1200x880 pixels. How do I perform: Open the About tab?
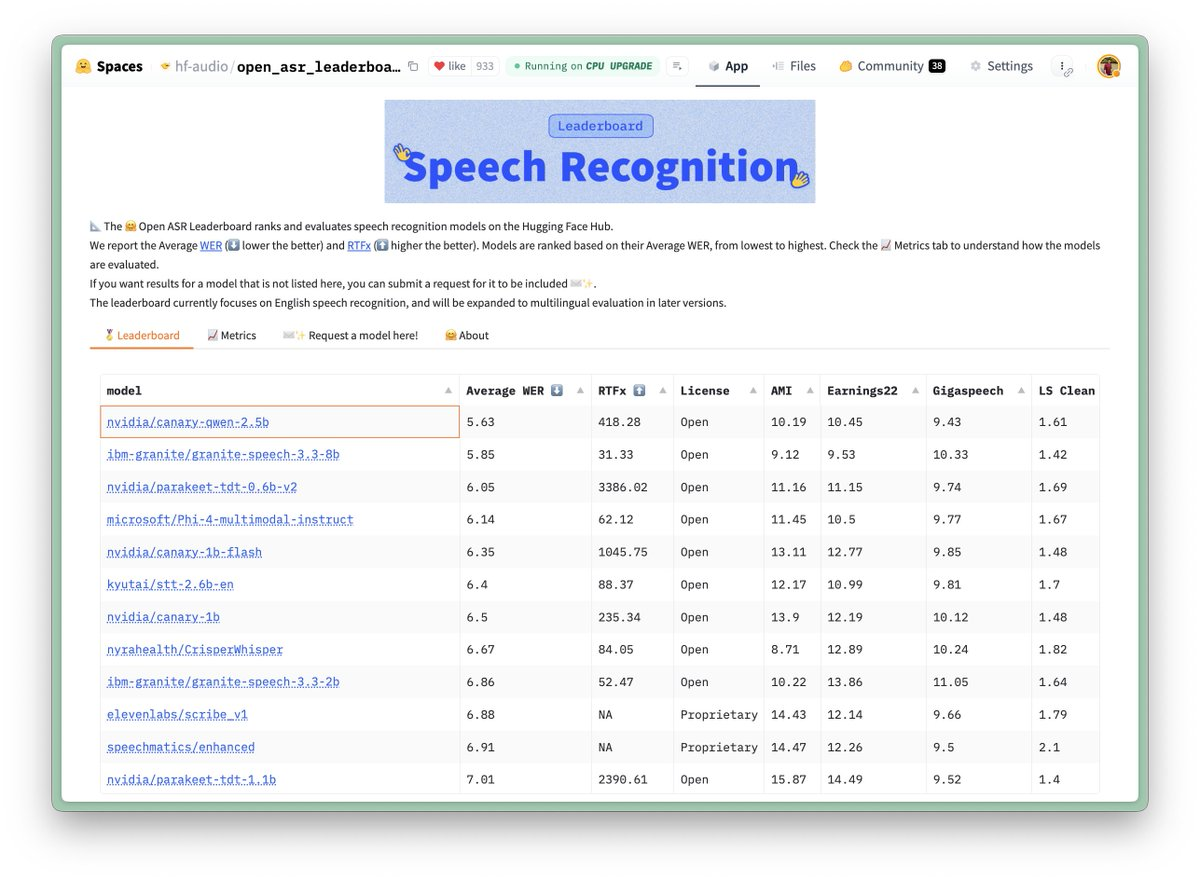pos(467,336)
